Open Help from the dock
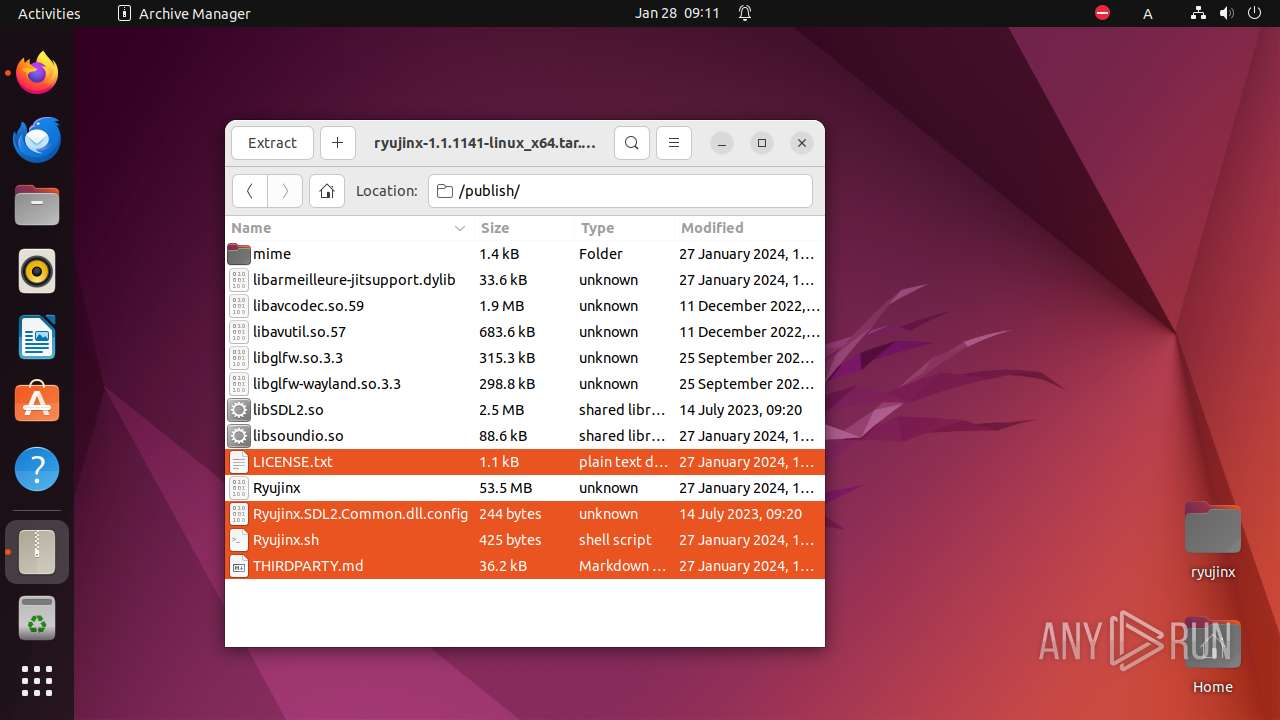 pyautogui.click(x=37, y=469)
